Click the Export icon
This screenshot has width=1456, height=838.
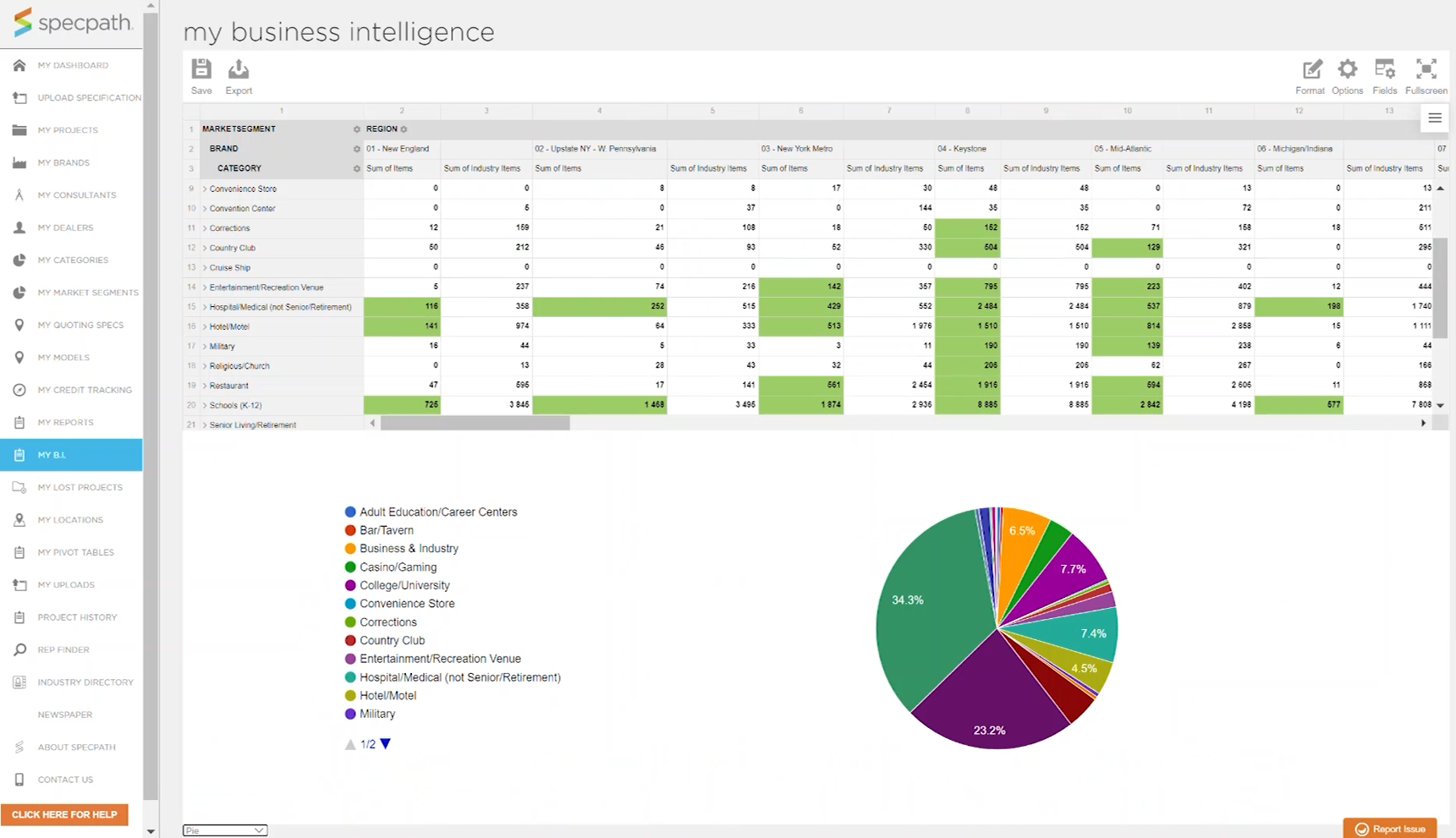(239, 70)
